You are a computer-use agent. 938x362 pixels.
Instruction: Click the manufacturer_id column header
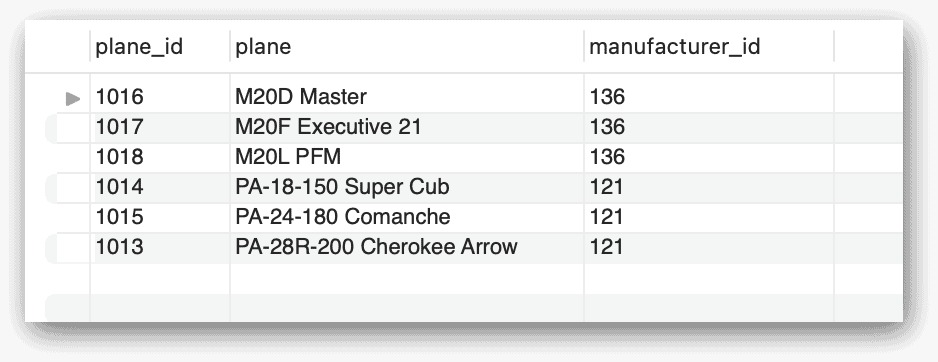[709, 47]
